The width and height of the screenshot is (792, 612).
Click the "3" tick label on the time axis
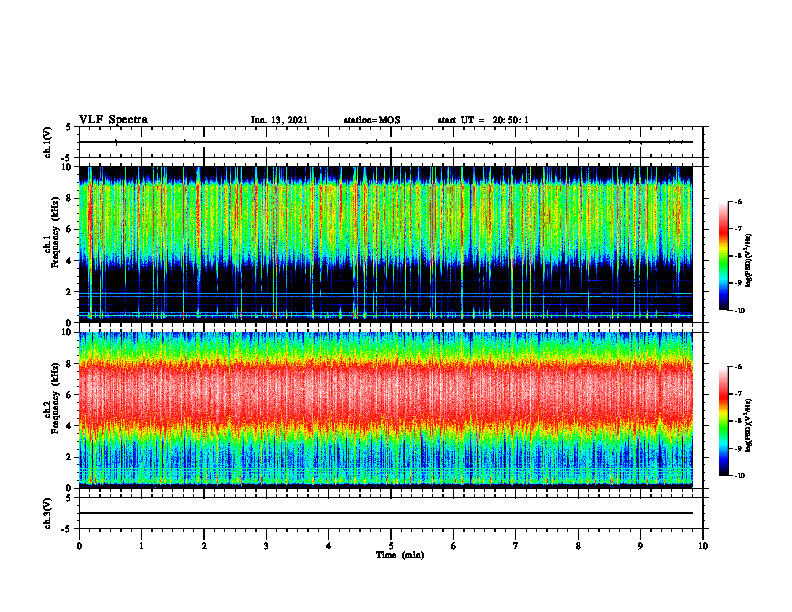266,546
